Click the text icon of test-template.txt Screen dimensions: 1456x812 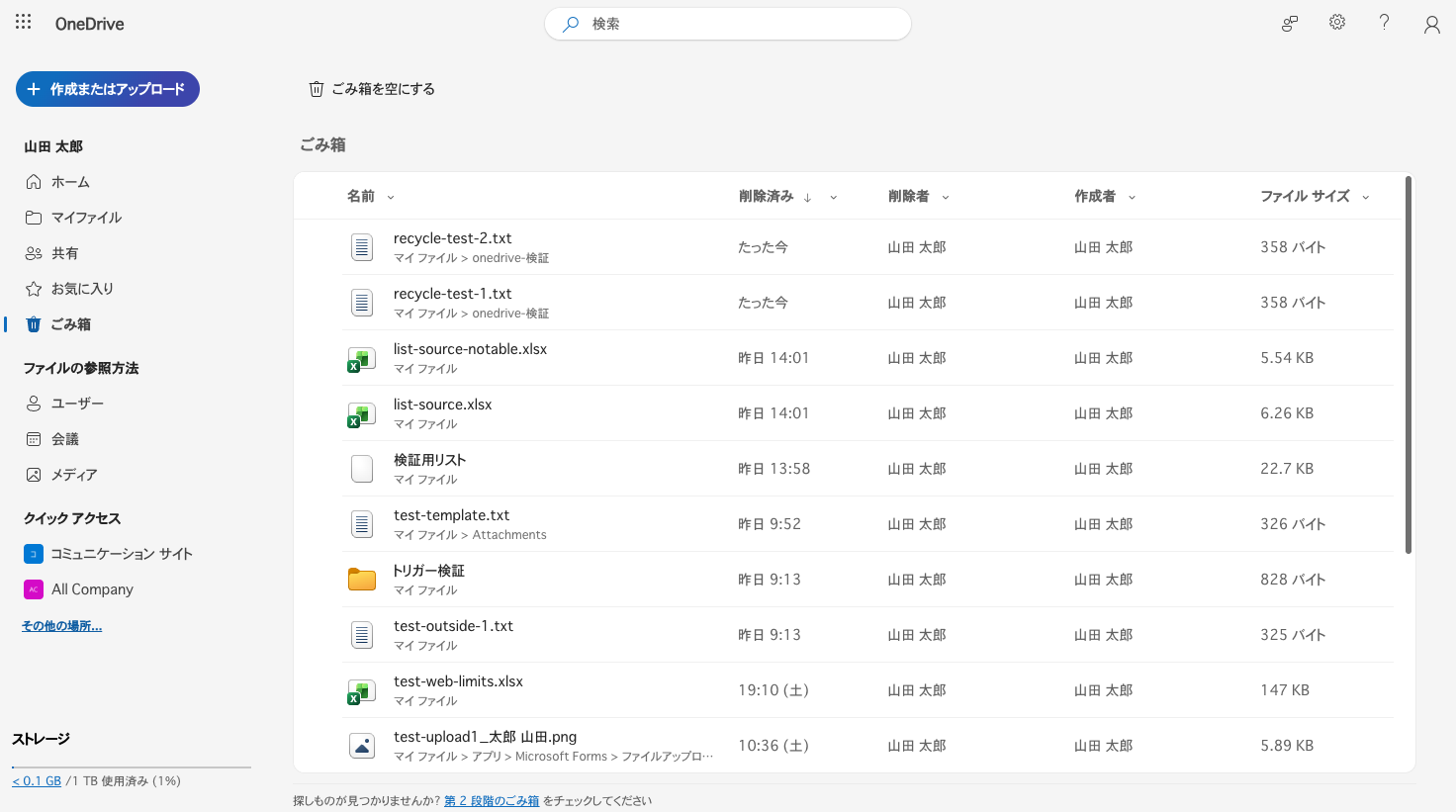[x=362, y=524]
